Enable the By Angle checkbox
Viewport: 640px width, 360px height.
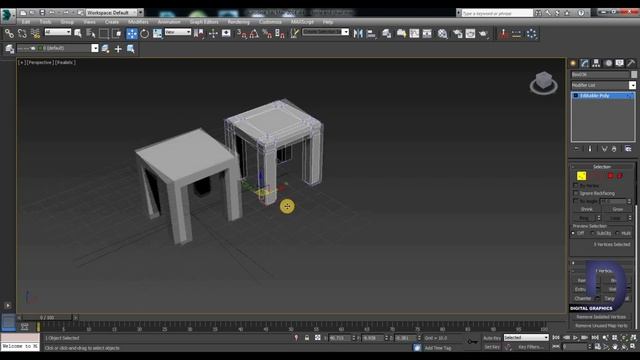(x=576, y=201)
